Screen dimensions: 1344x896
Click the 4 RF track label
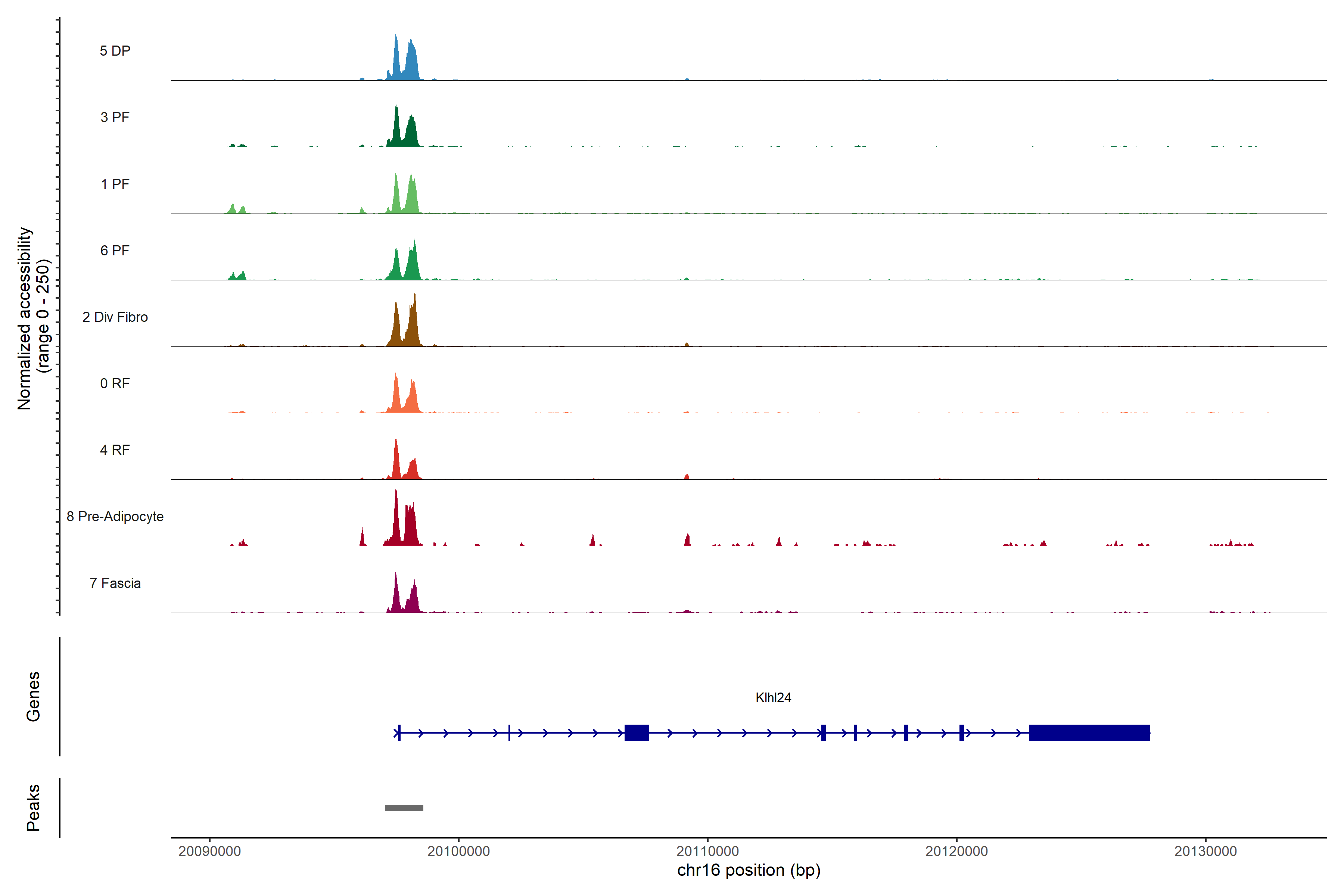(115, 450)
